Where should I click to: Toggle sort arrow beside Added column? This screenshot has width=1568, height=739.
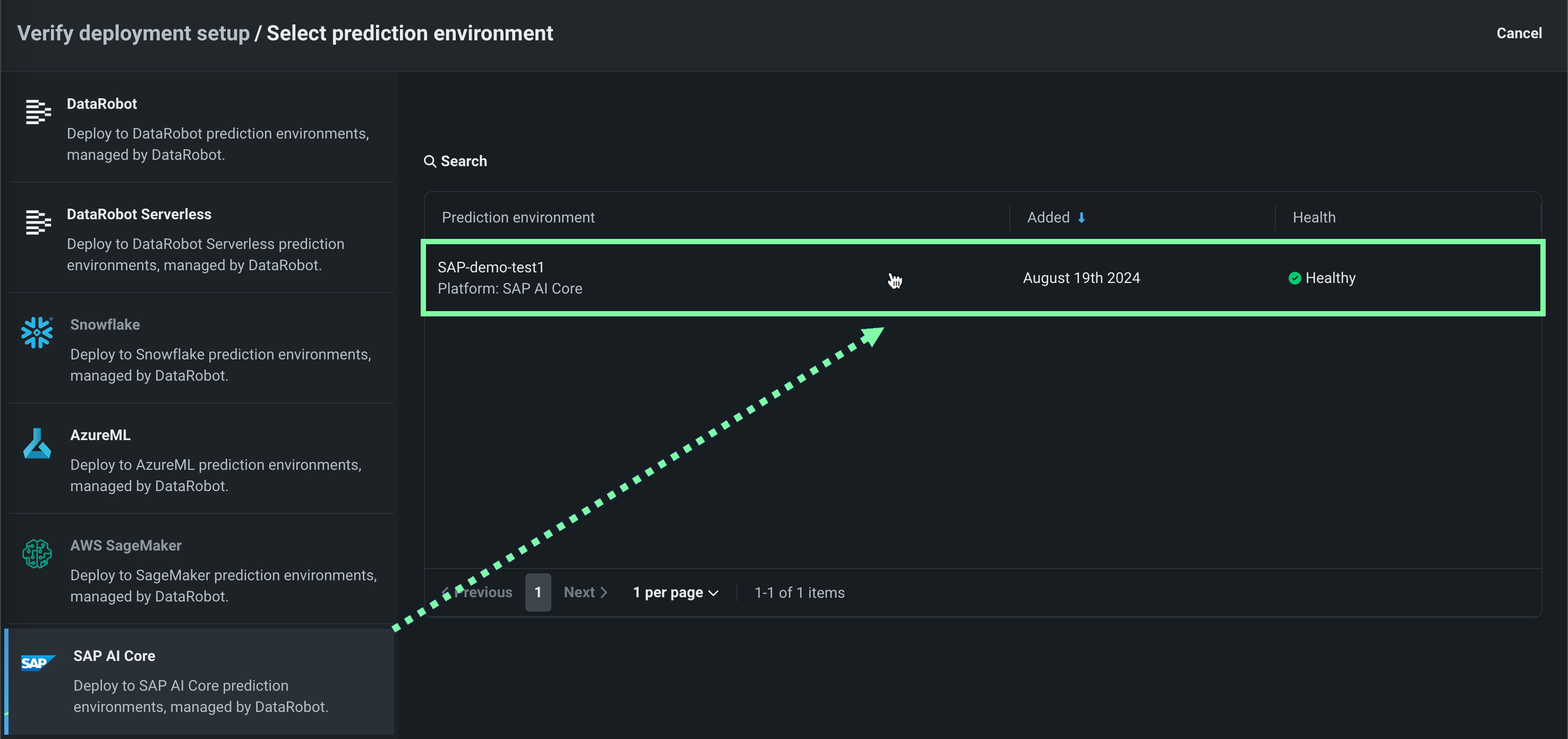1081,218
